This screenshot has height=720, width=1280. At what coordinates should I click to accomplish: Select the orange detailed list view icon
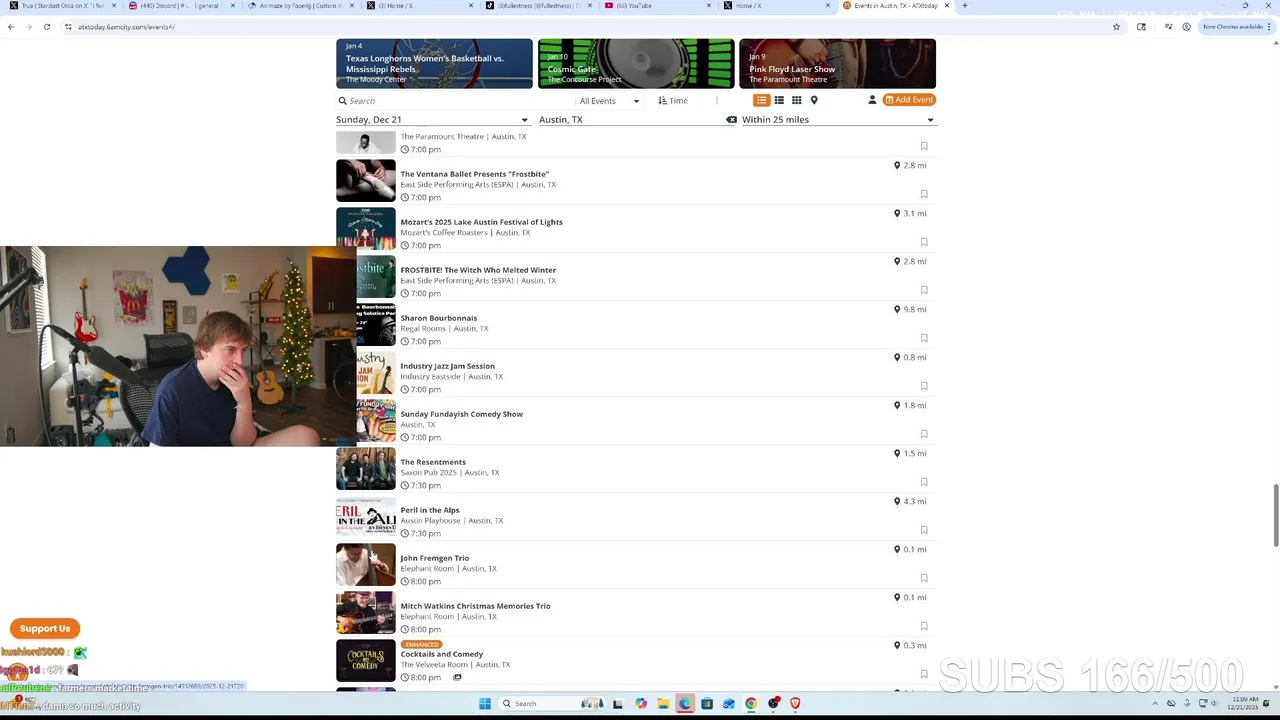[x=761, y=100]
